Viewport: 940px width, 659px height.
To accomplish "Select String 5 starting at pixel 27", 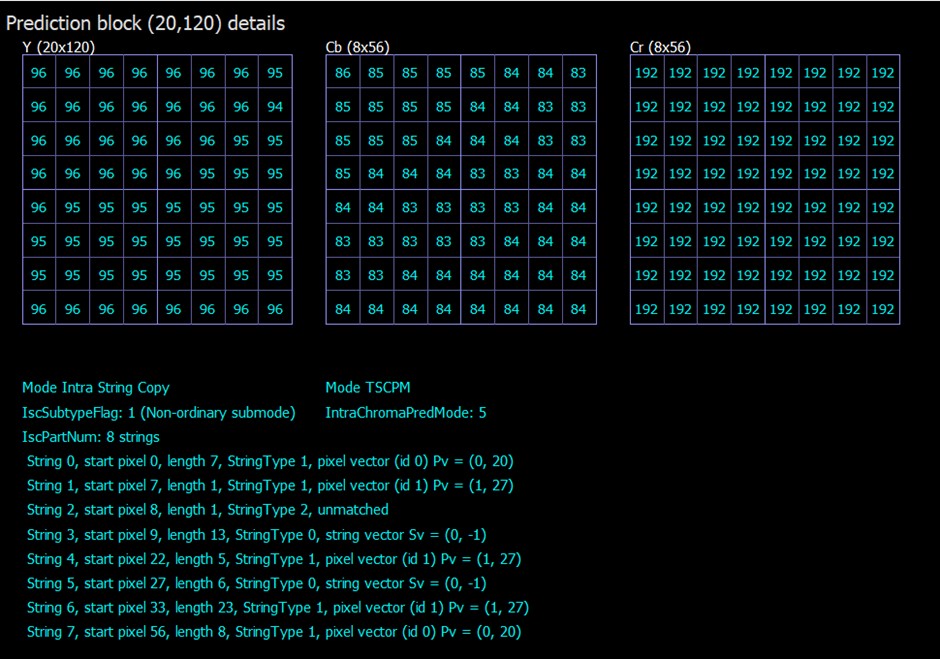I will (257, 583).
